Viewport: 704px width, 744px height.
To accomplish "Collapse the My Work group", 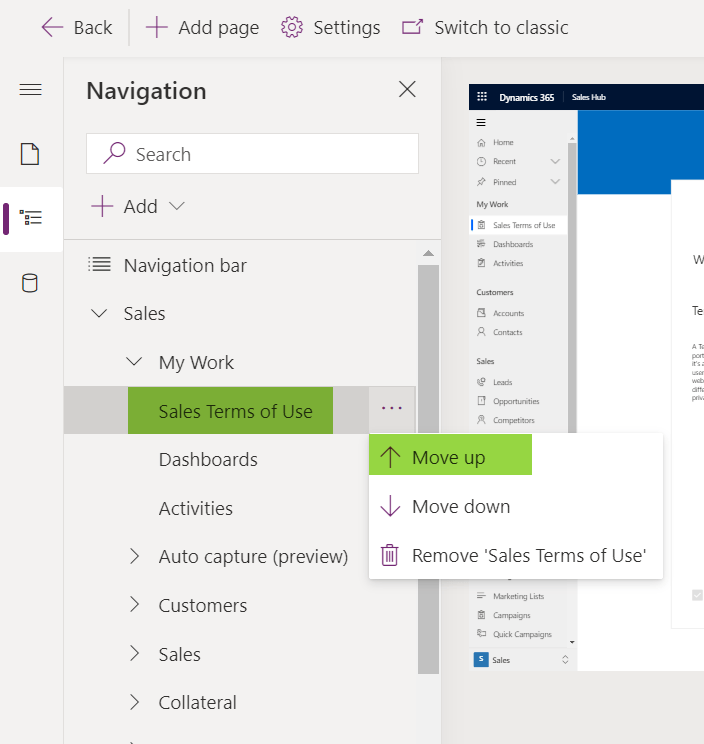I will (x=134, y=362).
